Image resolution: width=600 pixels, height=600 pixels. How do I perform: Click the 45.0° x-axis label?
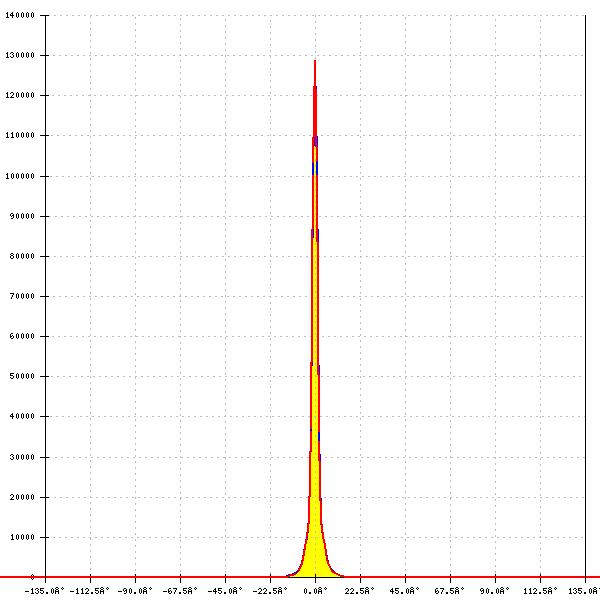point(404,591)
